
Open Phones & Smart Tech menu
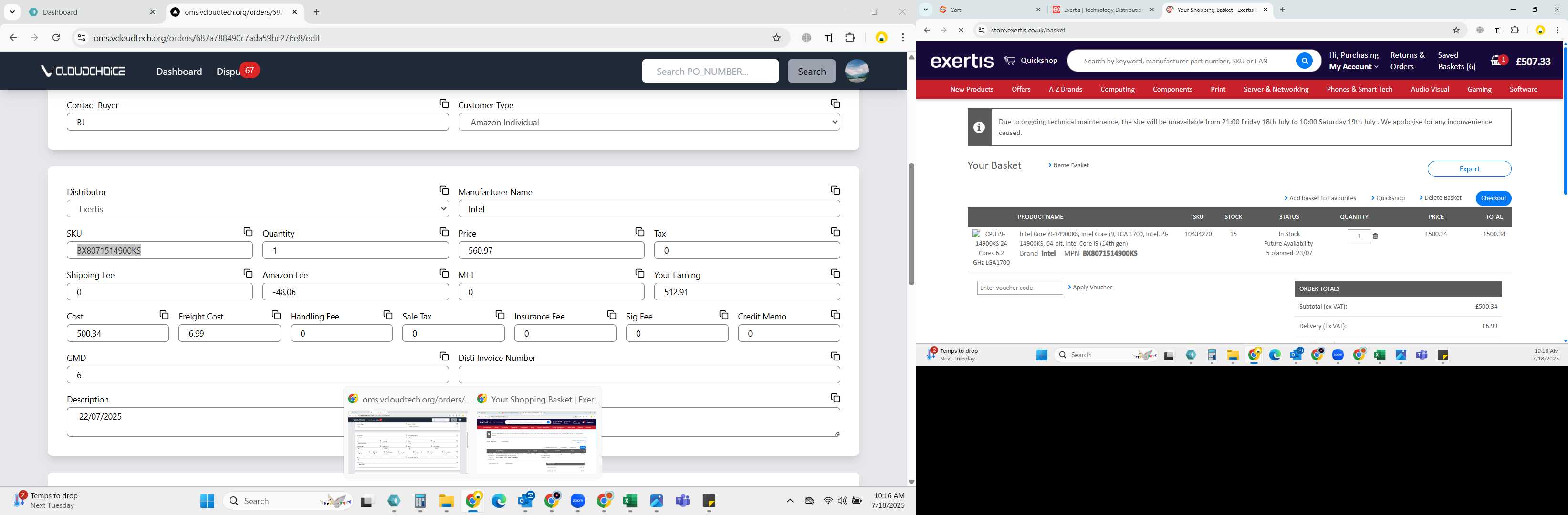[1359, 89]
